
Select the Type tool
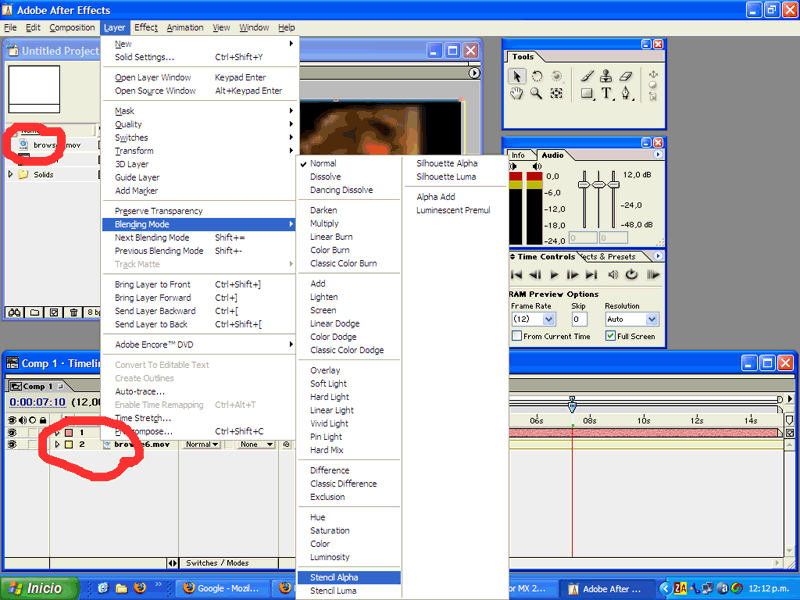[606, 93]
